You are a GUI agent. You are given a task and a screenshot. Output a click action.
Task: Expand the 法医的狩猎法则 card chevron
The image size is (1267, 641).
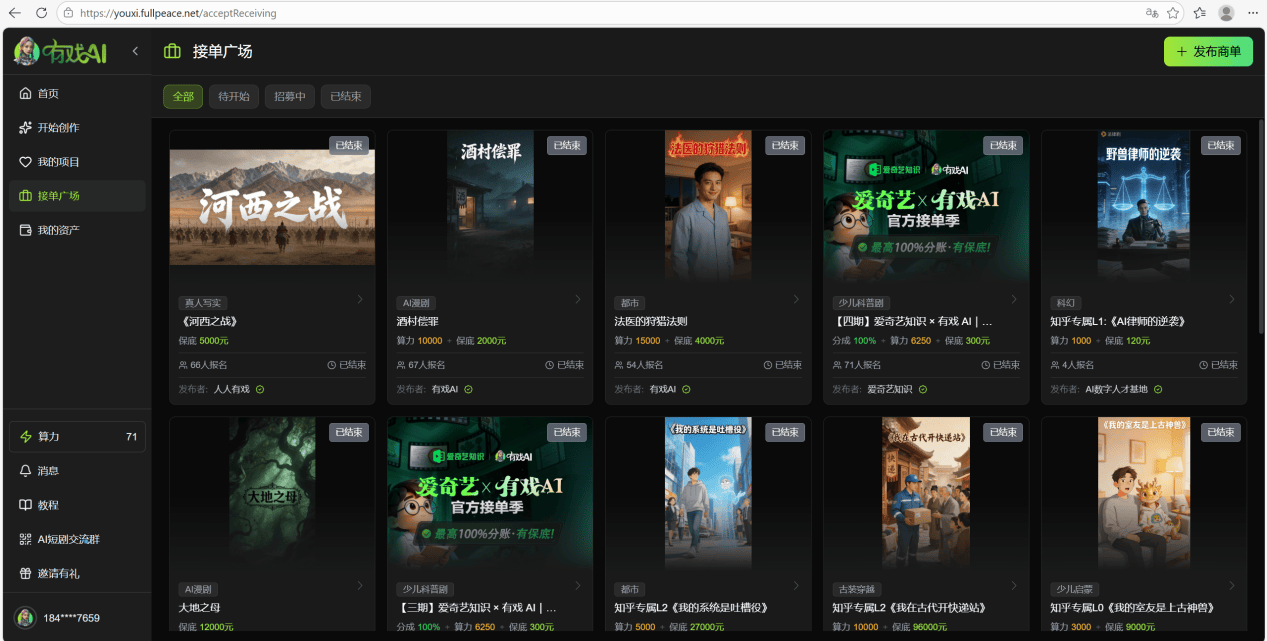pyautogui.click(x=796, y=299)
